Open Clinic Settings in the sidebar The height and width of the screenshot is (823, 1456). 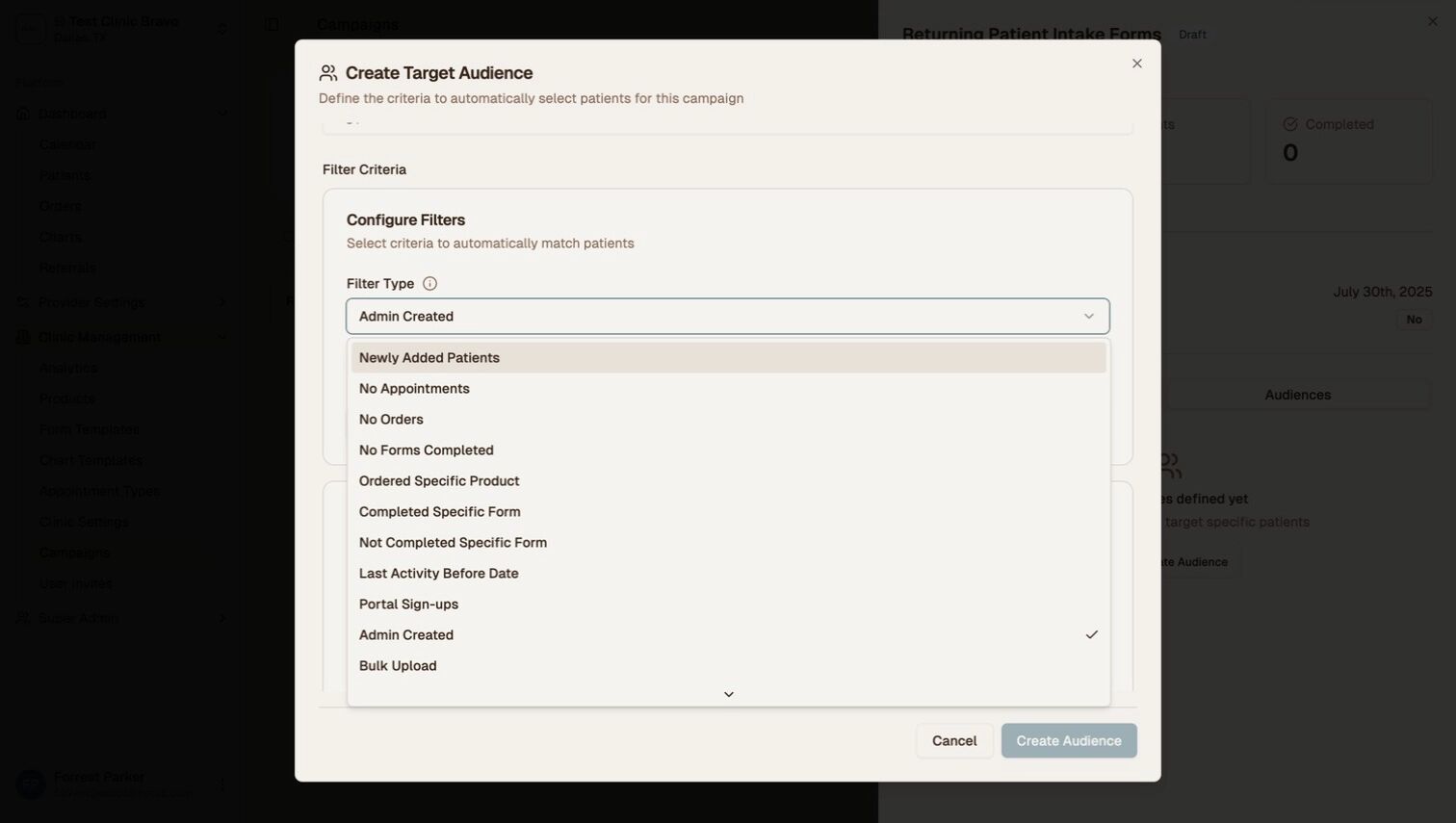coord(84,522)
